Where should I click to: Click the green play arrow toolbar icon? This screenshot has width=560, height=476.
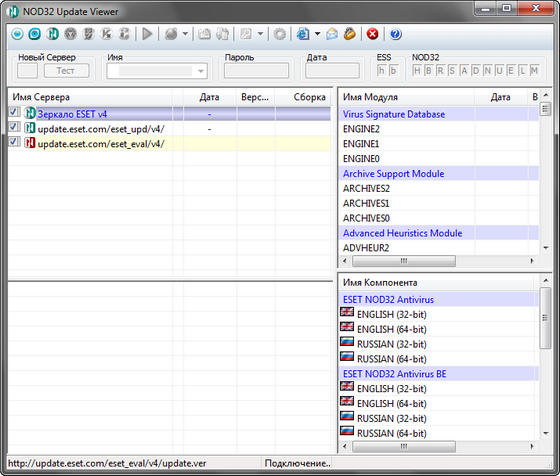(x=147, y=34)
